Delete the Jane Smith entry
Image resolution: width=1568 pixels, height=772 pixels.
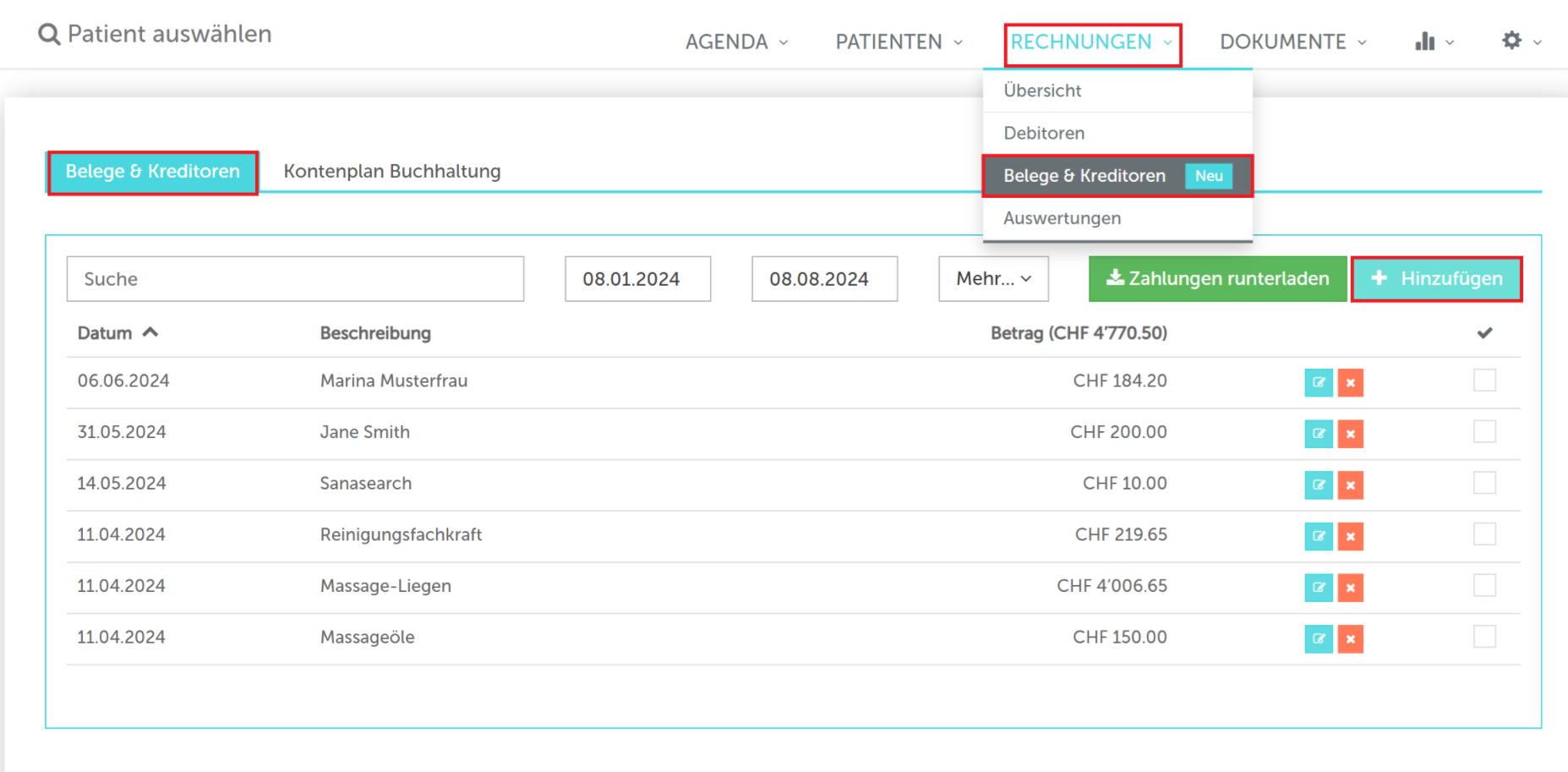pos(1351,434)
